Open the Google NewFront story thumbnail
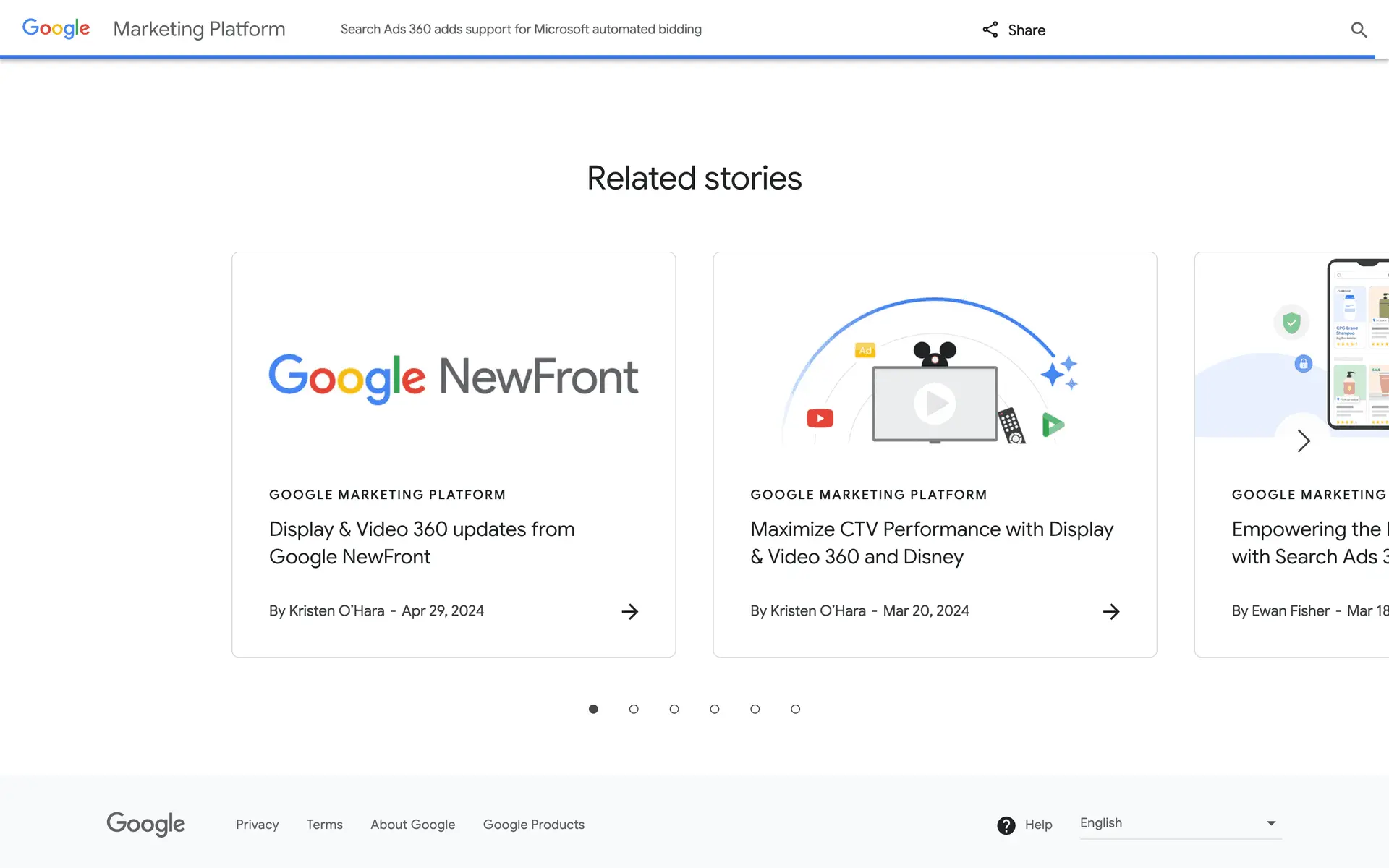The image size is (1389, 868). click(x=454, y=376)
